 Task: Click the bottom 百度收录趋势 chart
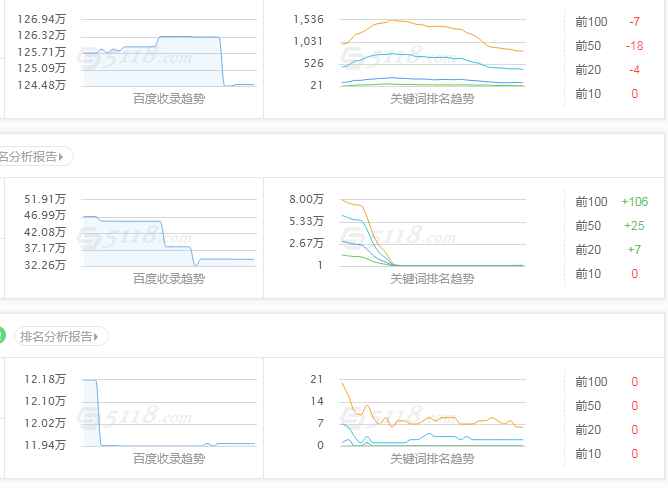point(168,412)
